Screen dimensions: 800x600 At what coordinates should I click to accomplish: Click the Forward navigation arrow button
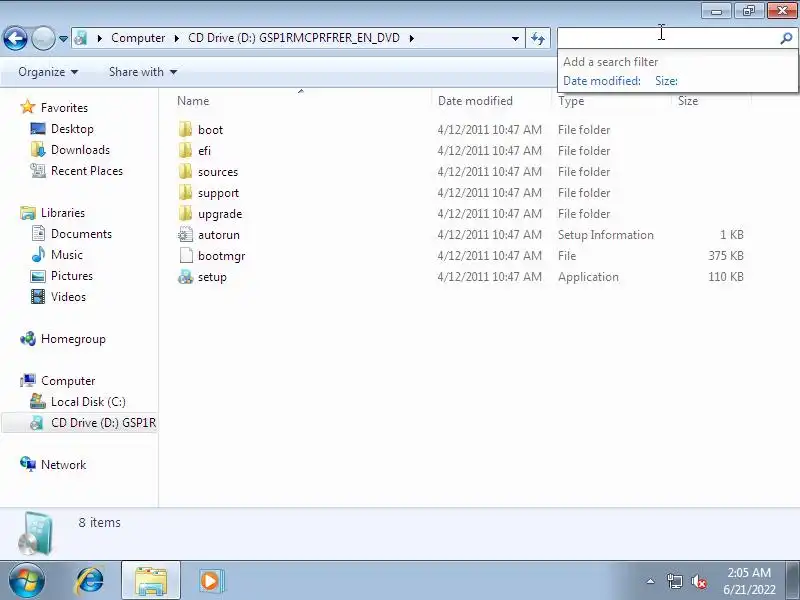[x=43, y=38]
